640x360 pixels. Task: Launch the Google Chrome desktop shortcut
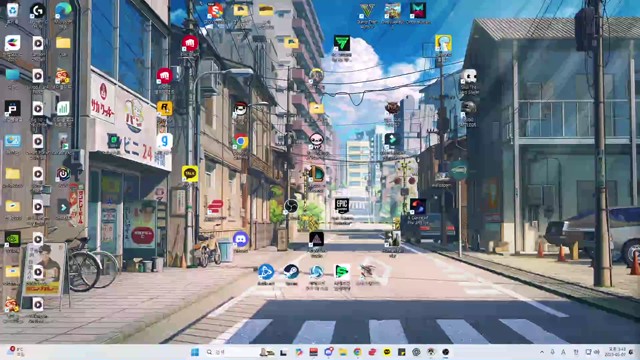point(240,142)
